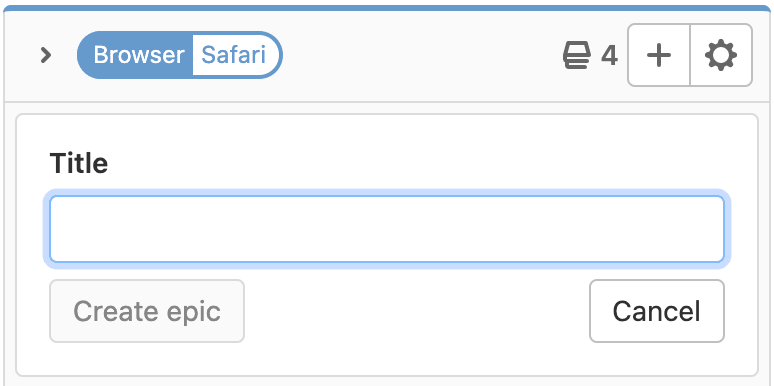The width and height of the screenshot is (774, 386).
Task: Click the Create epic button
Action: click(x=147, y=311)
